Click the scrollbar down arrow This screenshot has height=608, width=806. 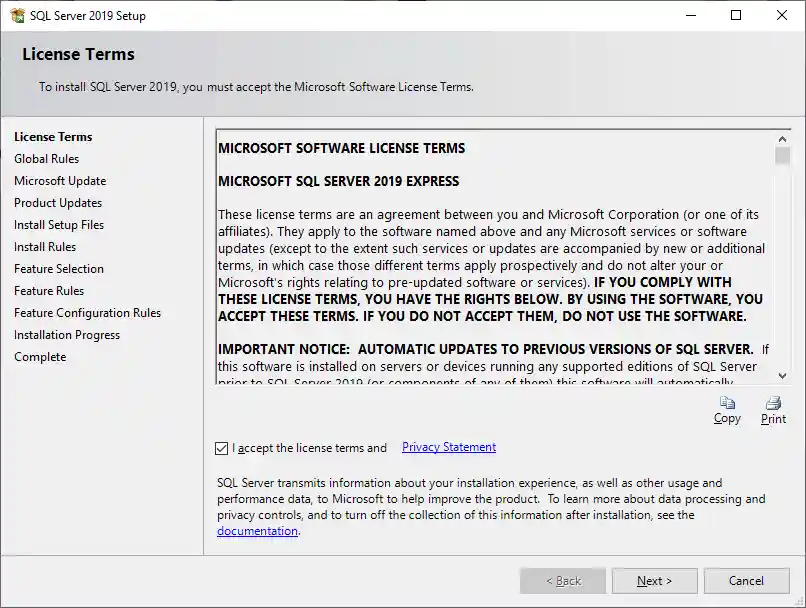pos(782,378)
